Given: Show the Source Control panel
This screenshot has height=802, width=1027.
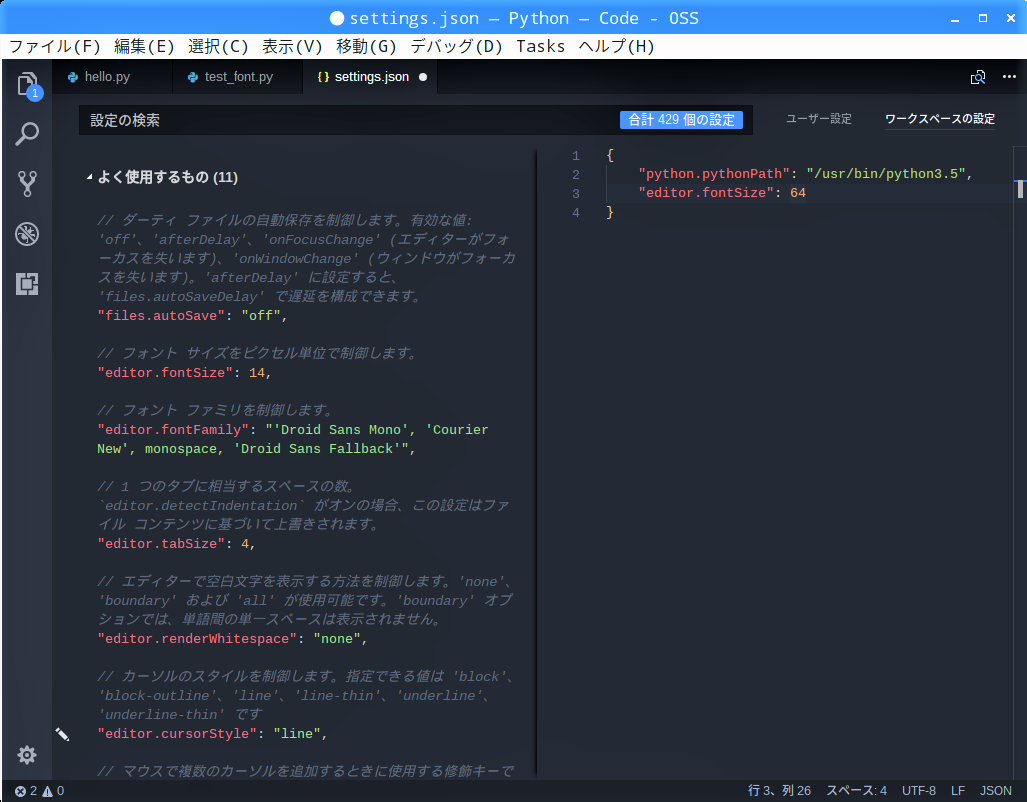Looking at the screenshot, I should point(27,183).
